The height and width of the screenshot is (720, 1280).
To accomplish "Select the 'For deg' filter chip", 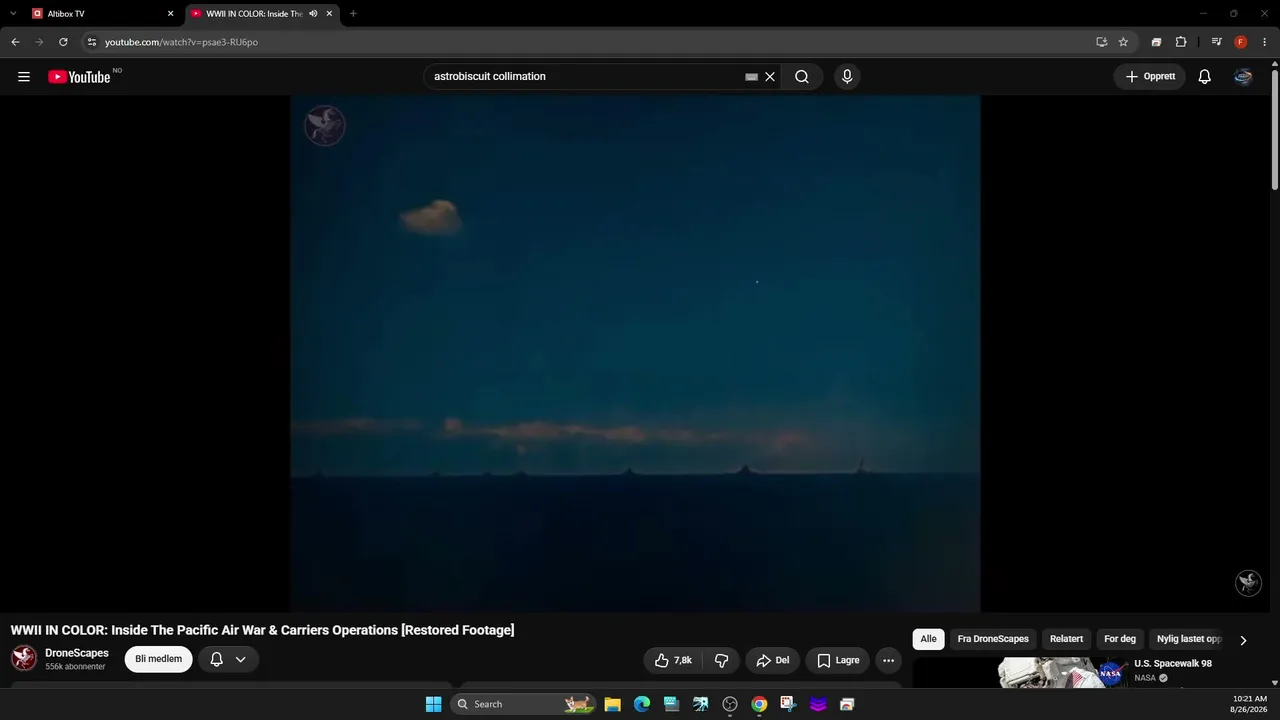I will click(x=1120, y=639).
